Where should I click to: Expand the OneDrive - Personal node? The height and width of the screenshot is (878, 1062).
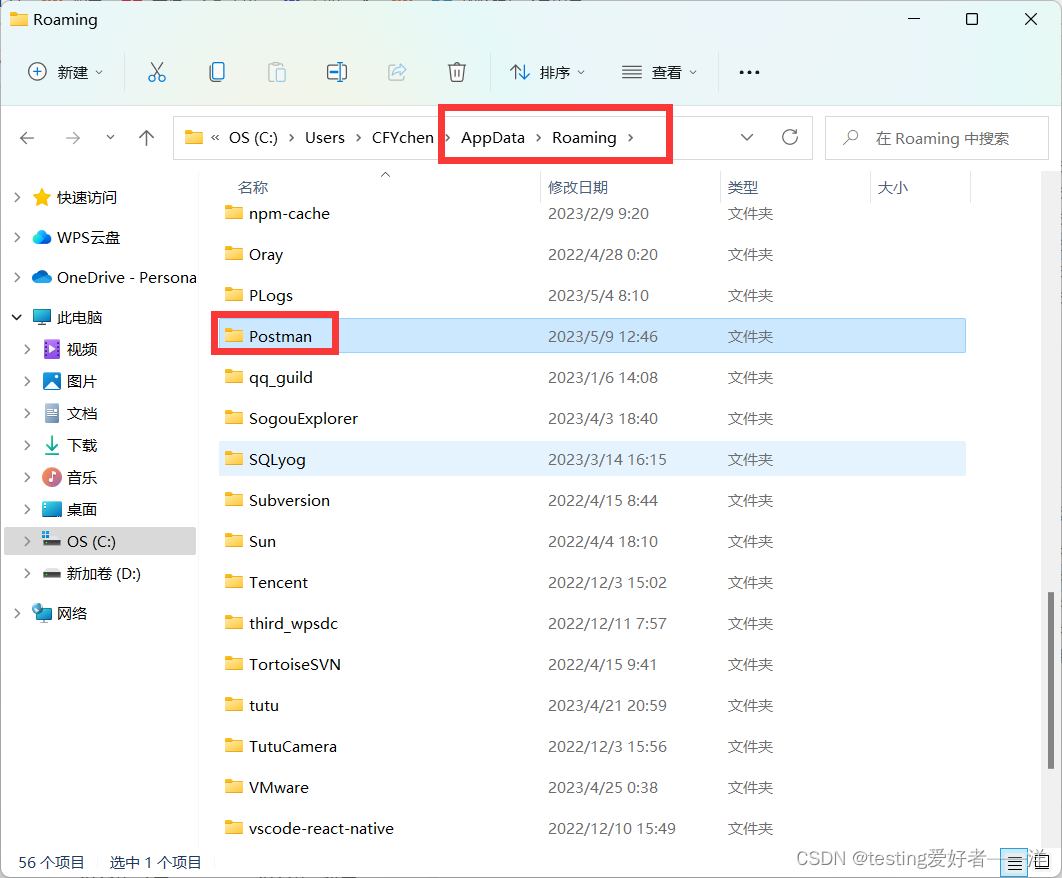pyautogui.click(x=17, y=277)
